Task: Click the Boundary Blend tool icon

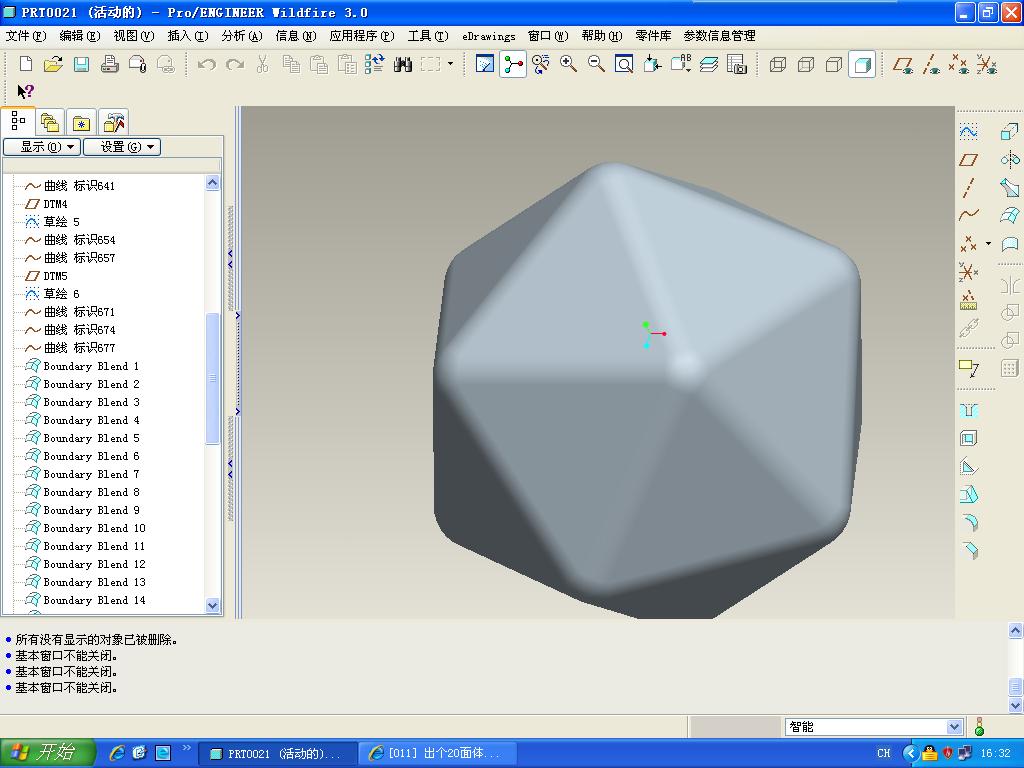Action: 1010,215
